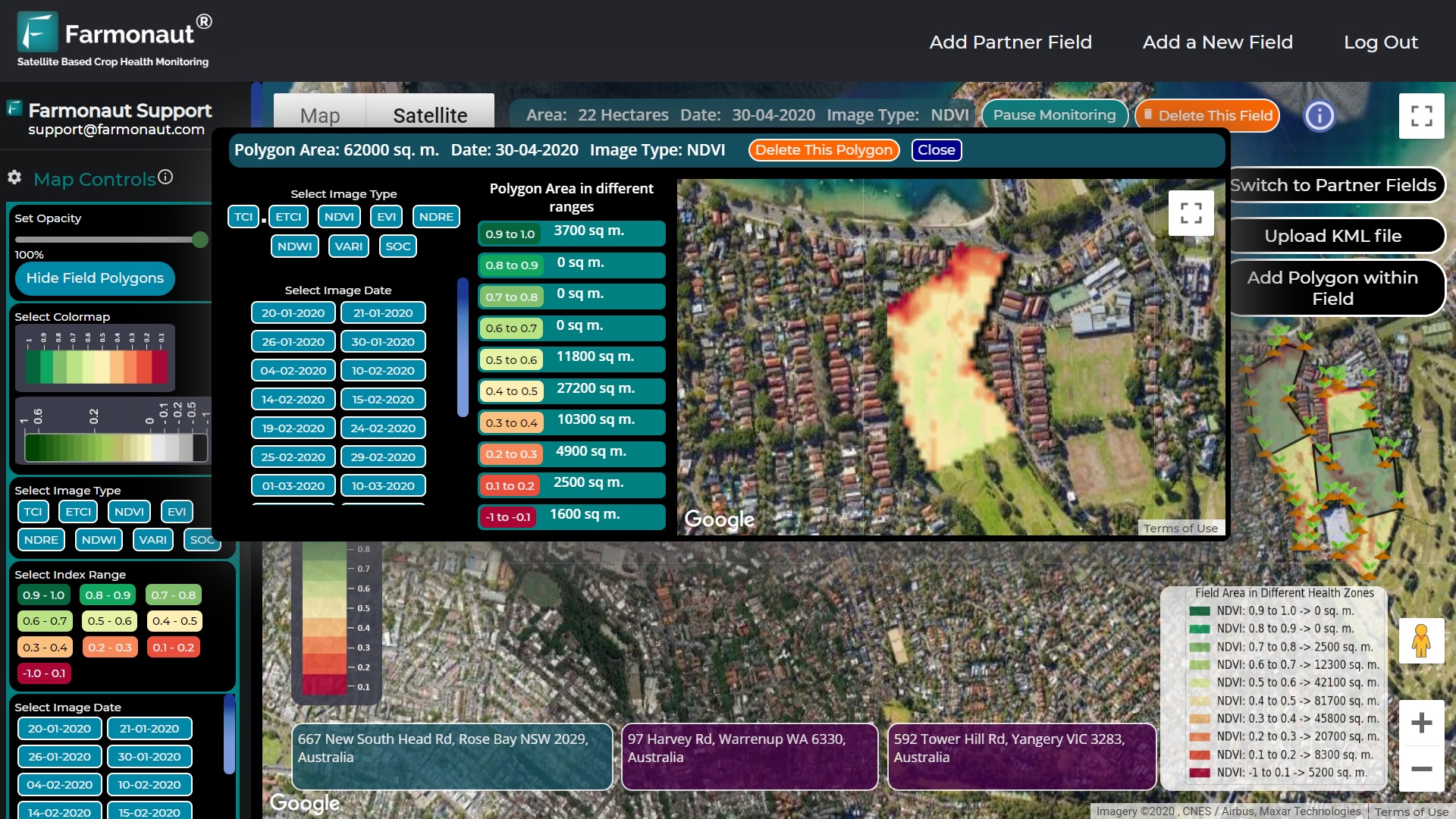Open fullscreen view inside the polygon popup map

[1191, 213]
